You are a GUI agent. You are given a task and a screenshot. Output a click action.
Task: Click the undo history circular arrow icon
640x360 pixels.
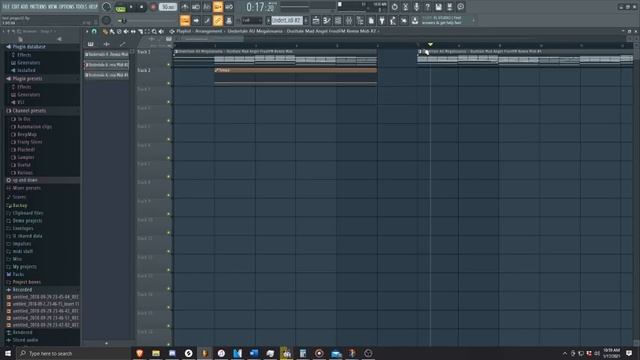tap(394, 7)
